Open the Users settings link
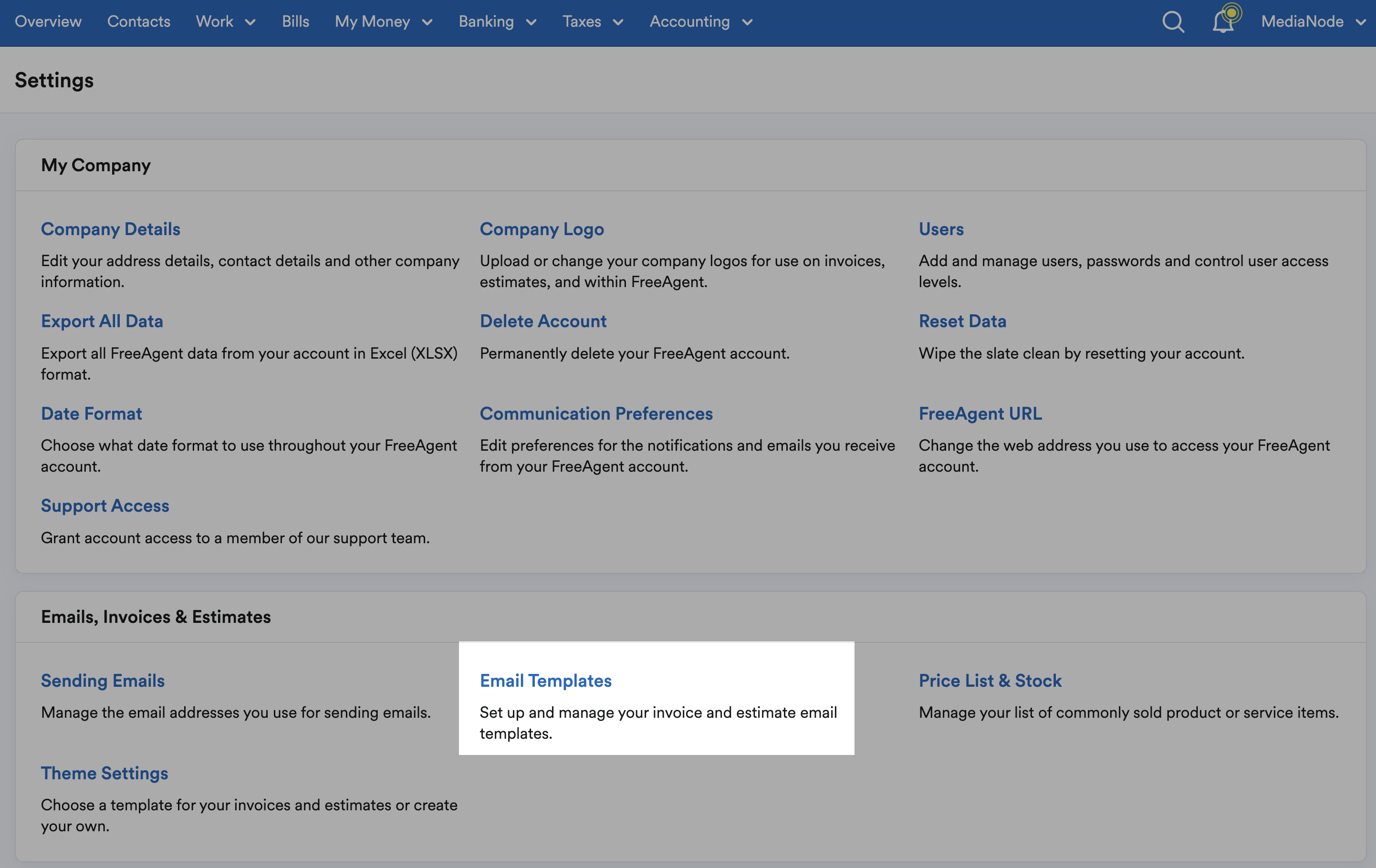The width and height of the screenshot is (1376, 868). (x=941, y=229)
